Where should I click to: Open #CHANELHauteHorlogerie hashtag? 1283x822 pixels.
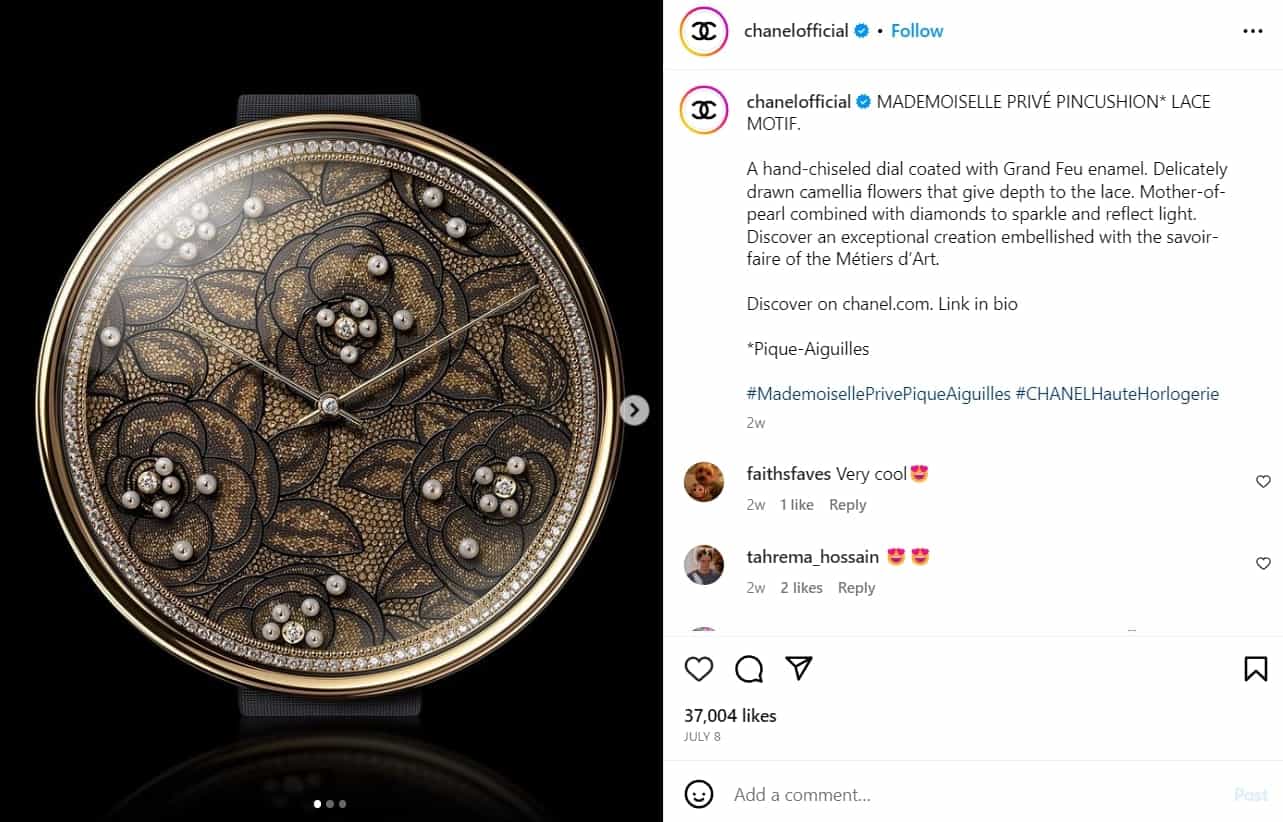[1117, 394]
